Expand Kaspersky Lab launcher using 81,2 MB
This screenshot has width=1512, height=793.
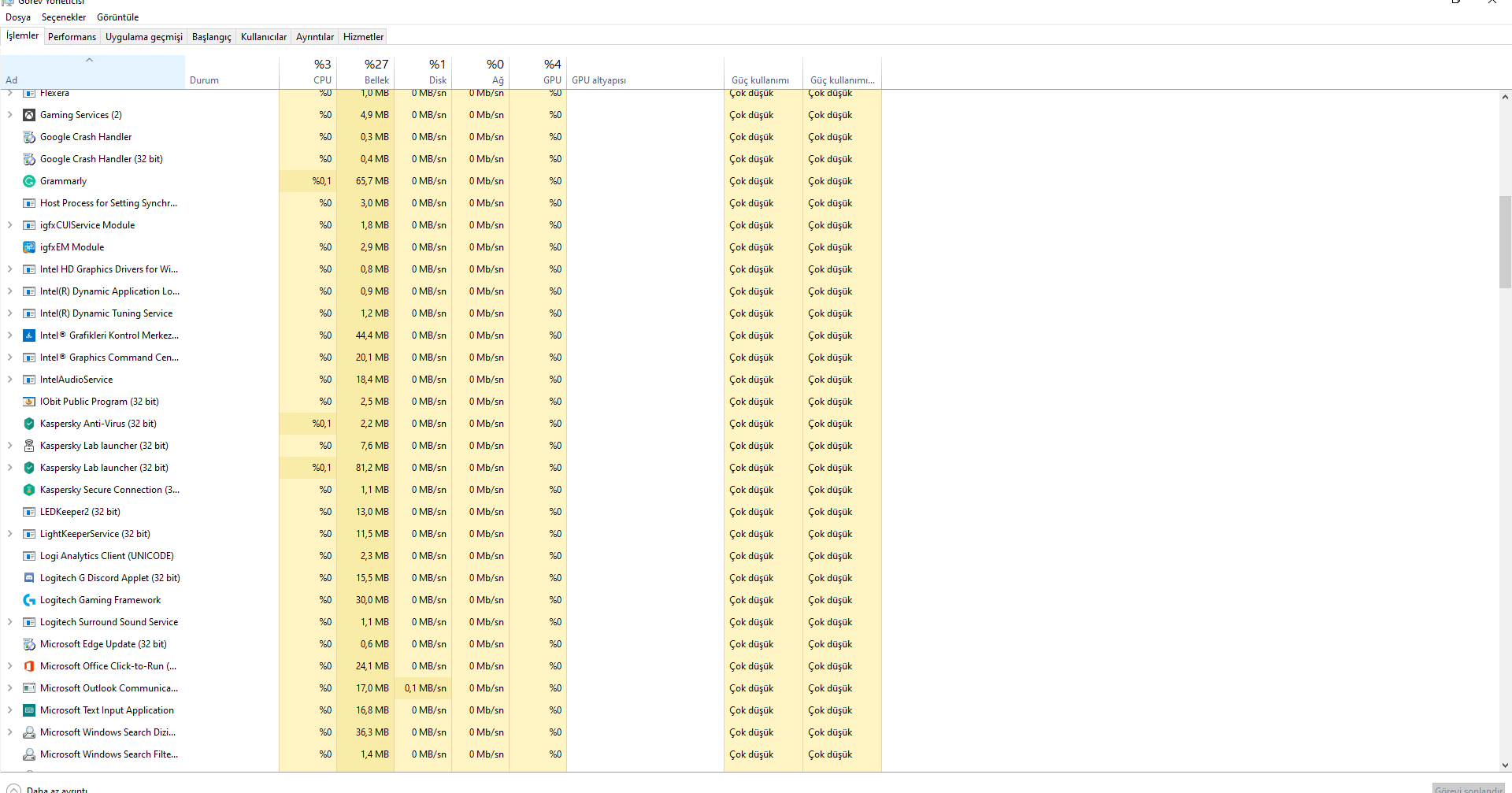point(9,468)
